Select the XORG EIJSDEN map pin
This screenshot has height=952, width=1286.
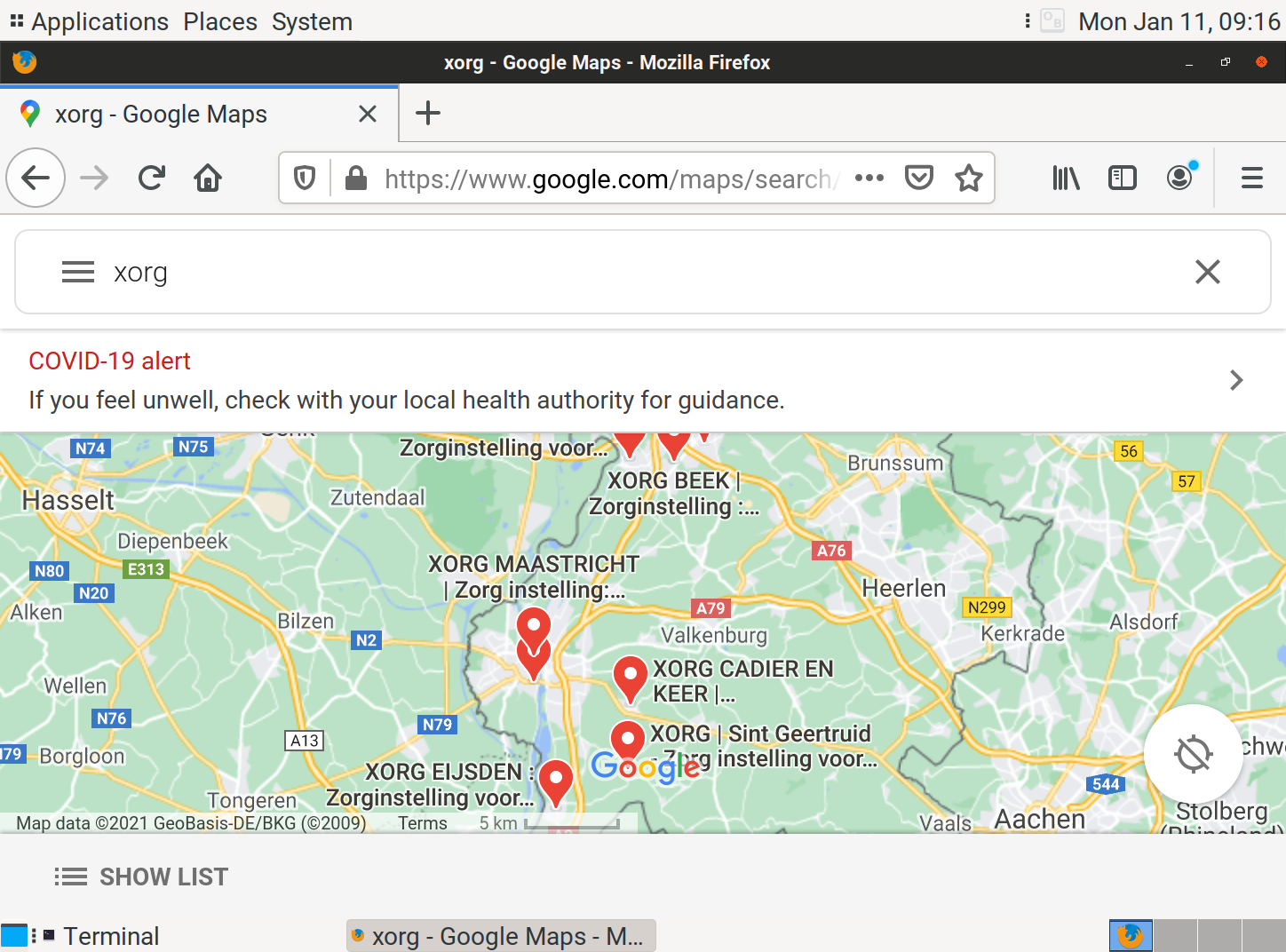click(x=556, y=783)
